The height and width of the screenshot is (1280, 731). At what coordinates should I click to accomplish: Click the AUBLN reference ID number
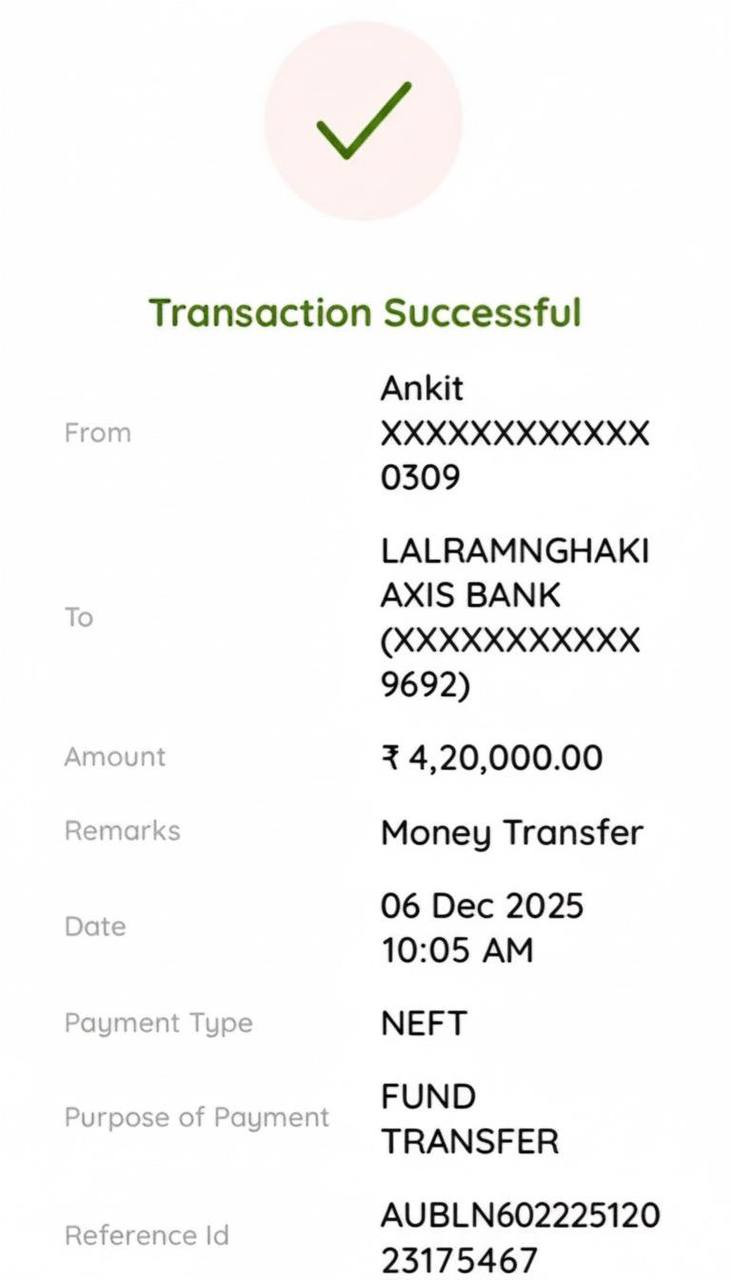520,1238
